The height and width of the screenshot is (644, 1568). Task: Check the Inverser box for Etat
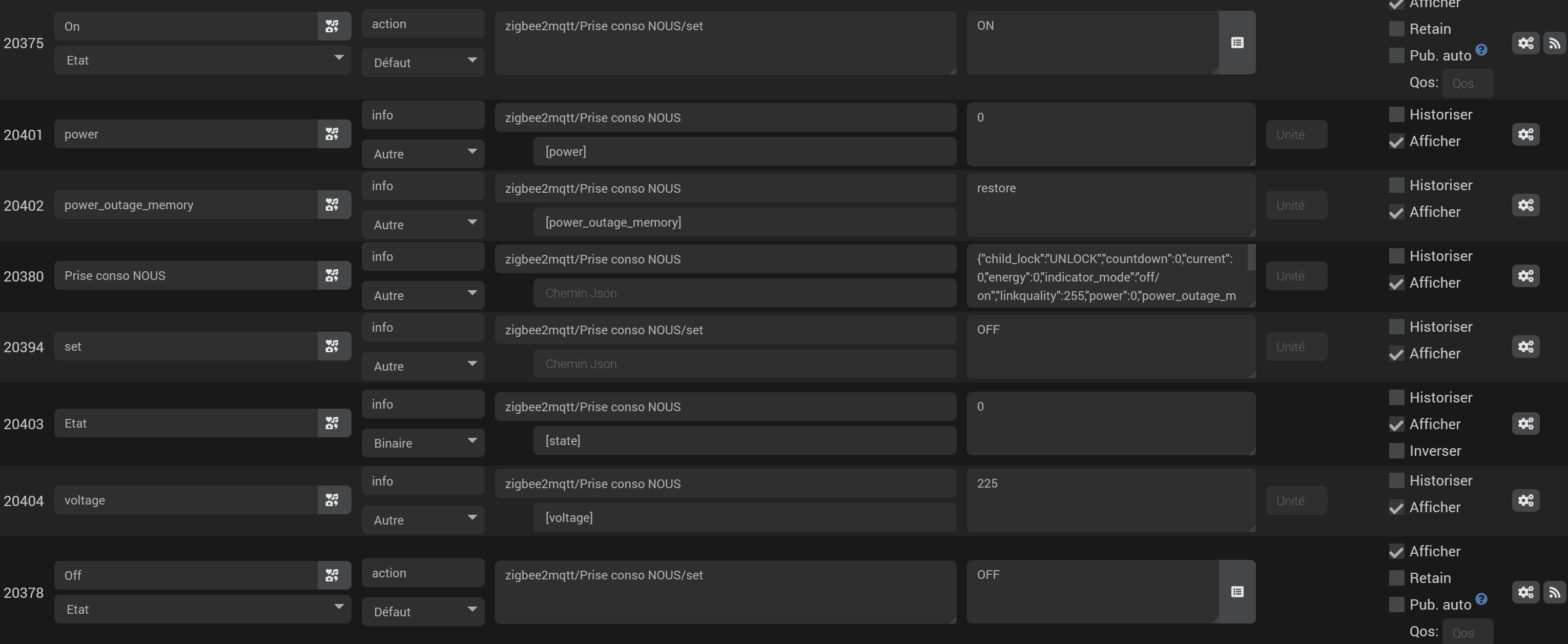click(x=1396, y=451)
